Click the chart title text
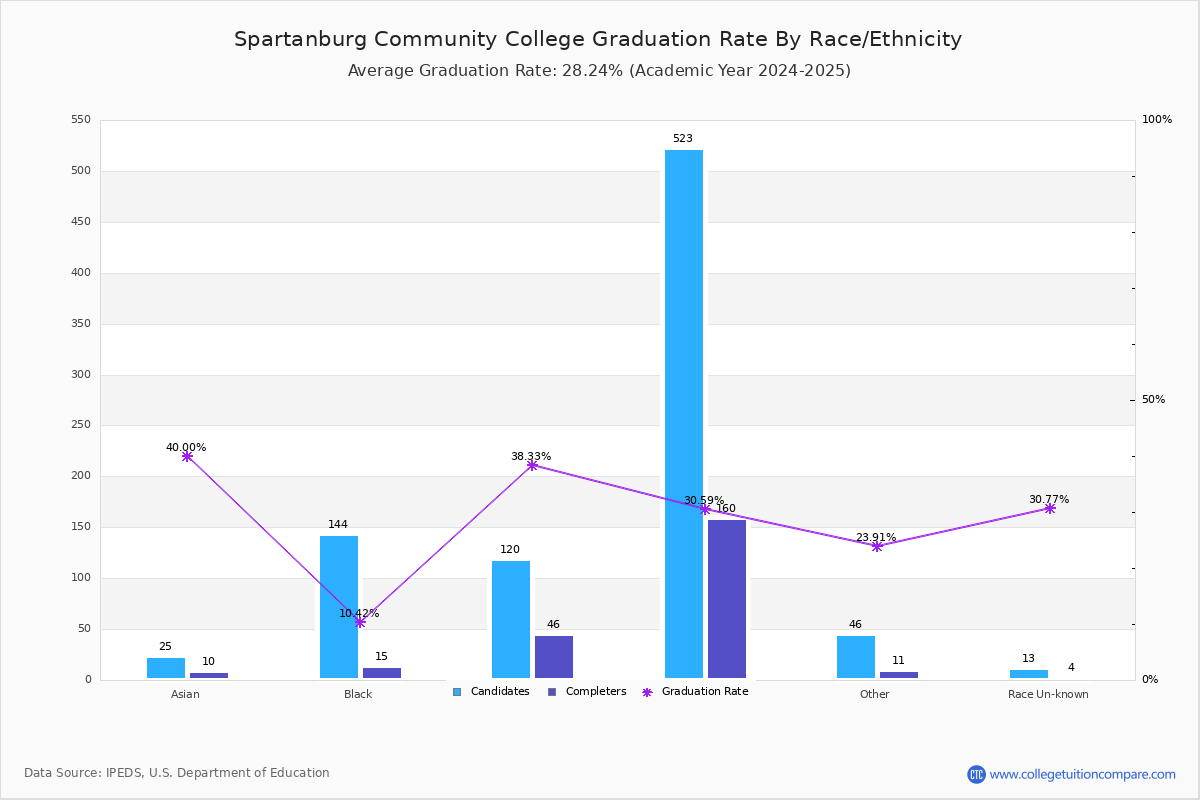1200x800 pixels. 598,39
